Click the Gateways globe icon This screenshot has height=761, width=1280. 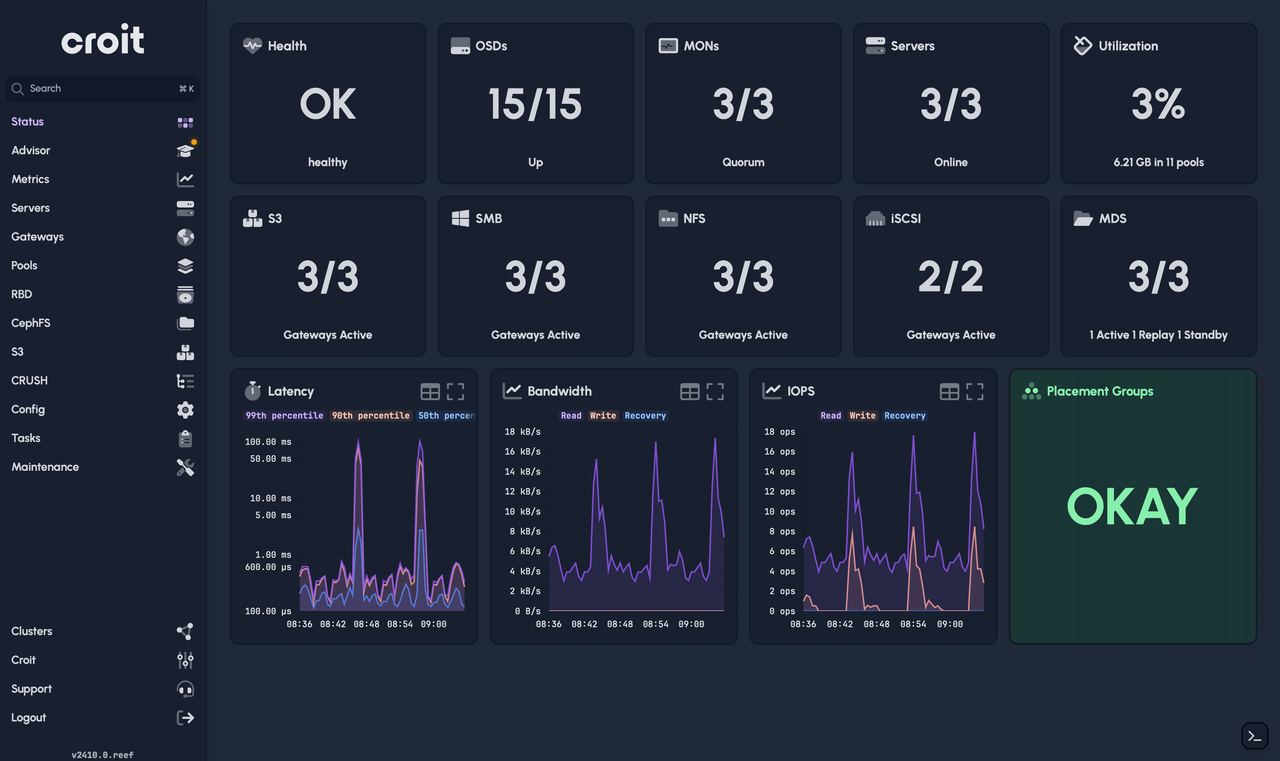click(x=185, y=237)
